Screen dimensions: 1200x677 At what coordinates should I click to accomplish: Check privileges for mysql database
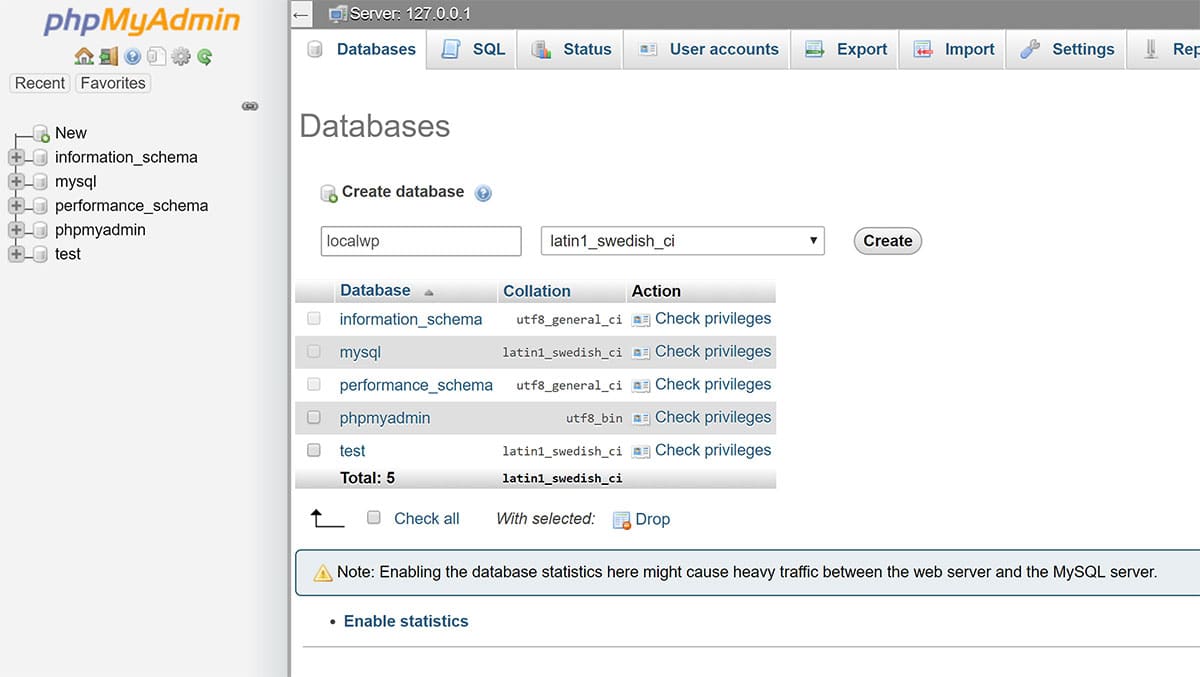702,352
